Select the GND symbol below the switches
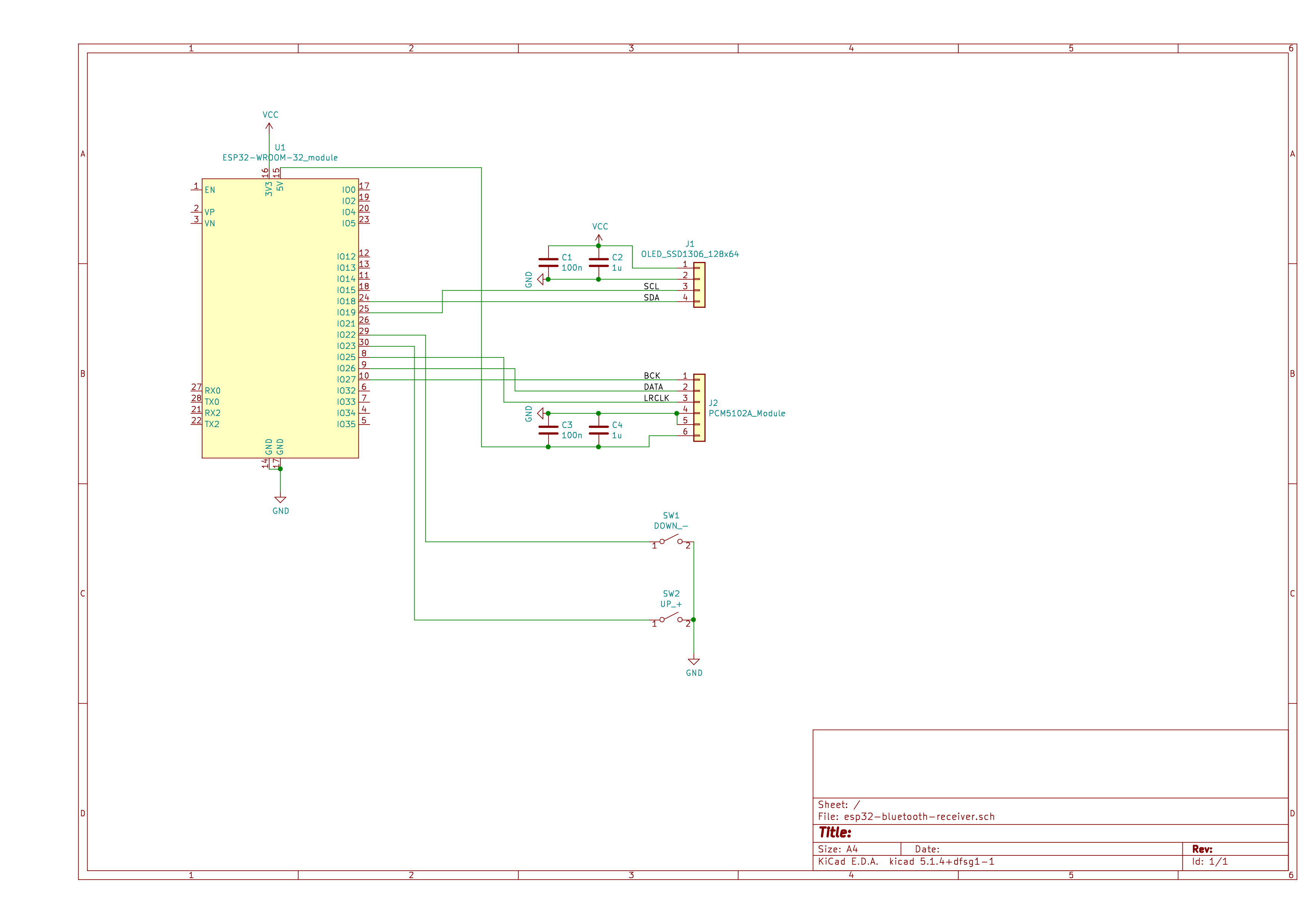Viewport: 1308px width, 924px height. click(693, 662)
